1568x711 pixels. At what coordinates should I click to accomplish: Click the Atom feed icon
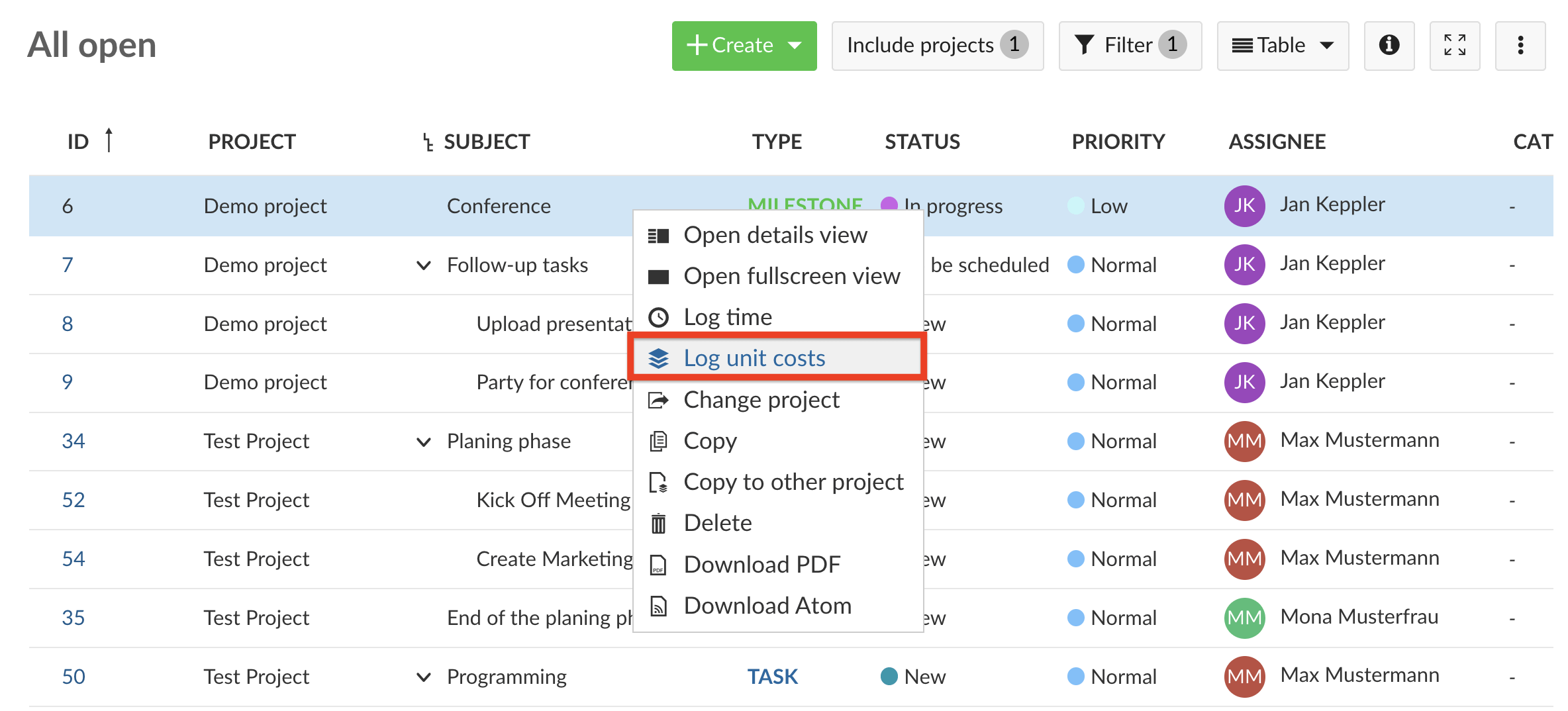[658, 606]
